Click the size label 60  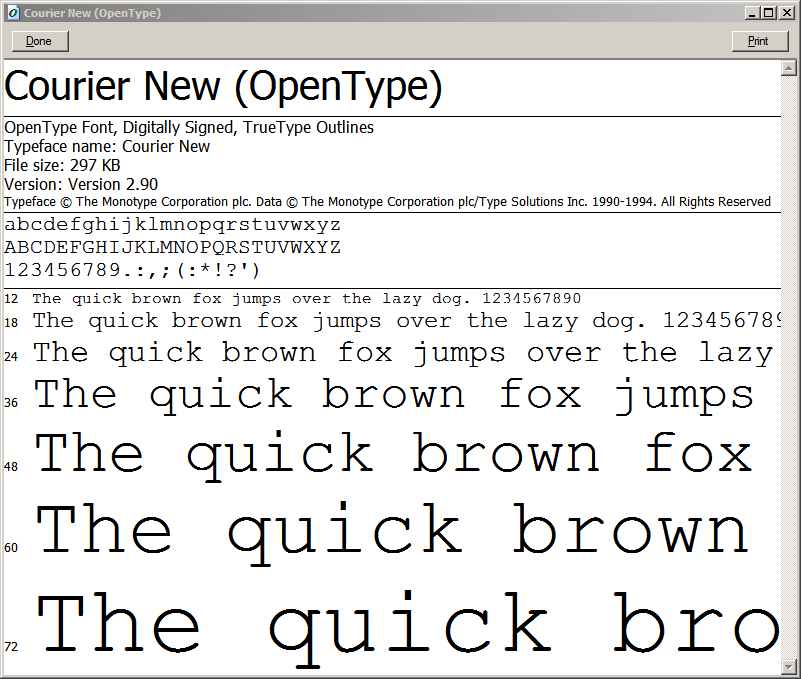11,548
